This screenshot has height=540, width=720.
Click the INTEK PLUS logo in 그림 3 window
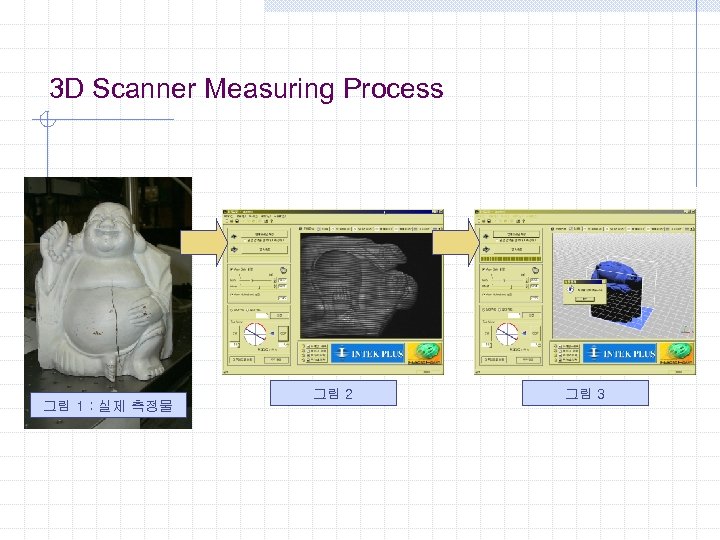(620, 353)
